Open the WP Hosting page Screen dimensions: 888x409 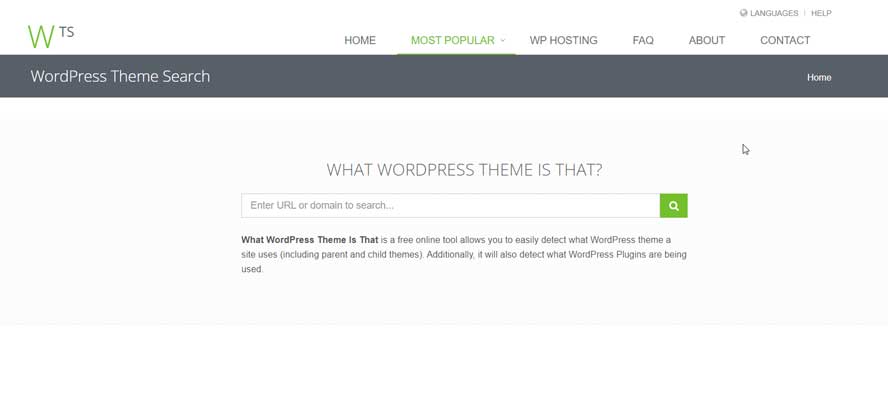[563, 40]
